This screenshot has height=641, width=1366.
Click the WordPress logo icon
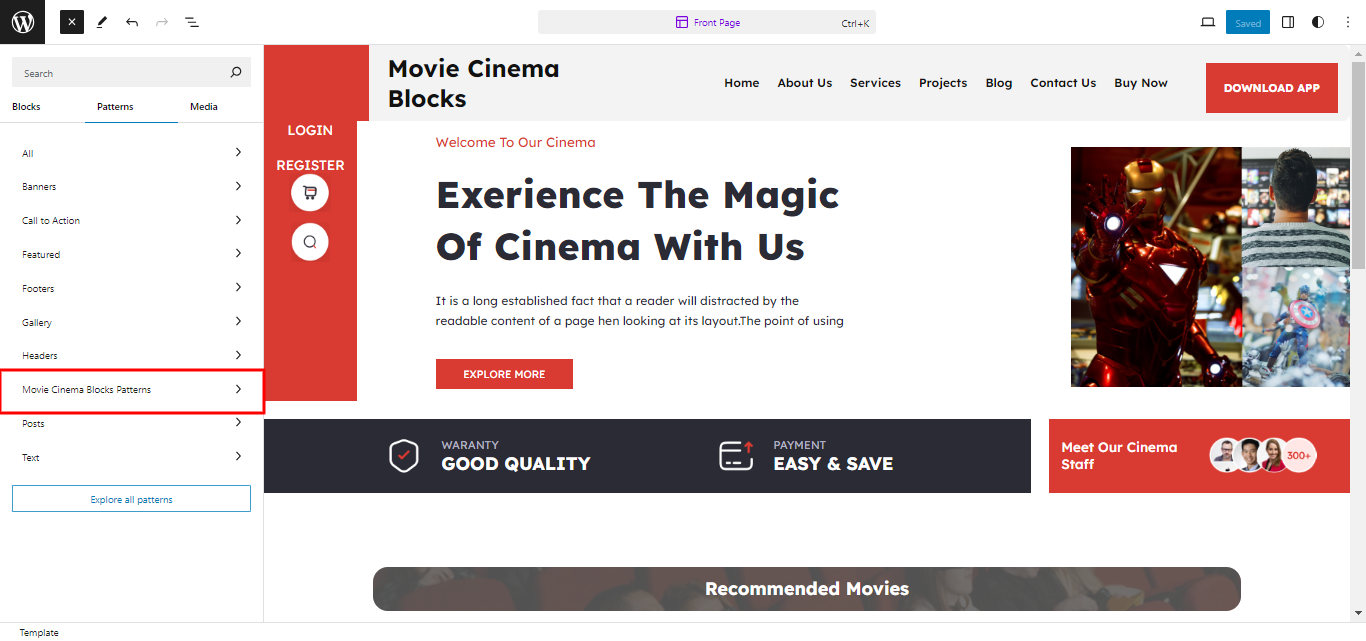(x=22, y=22)
